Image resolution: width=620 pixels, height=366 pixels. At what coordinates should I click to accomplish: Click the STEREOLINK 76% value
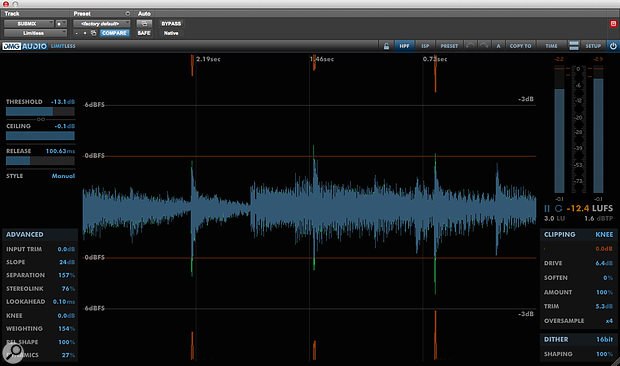68,289
